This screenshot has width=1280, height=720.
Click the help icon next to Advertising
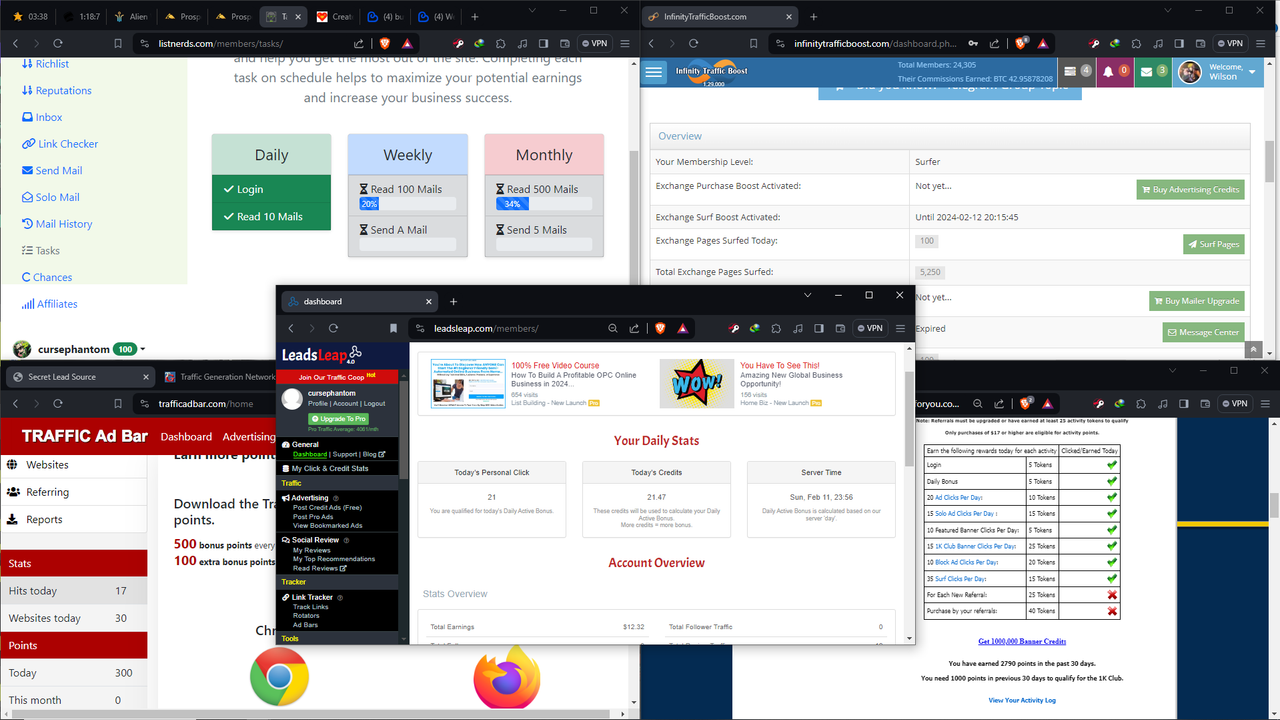point(336,497)
